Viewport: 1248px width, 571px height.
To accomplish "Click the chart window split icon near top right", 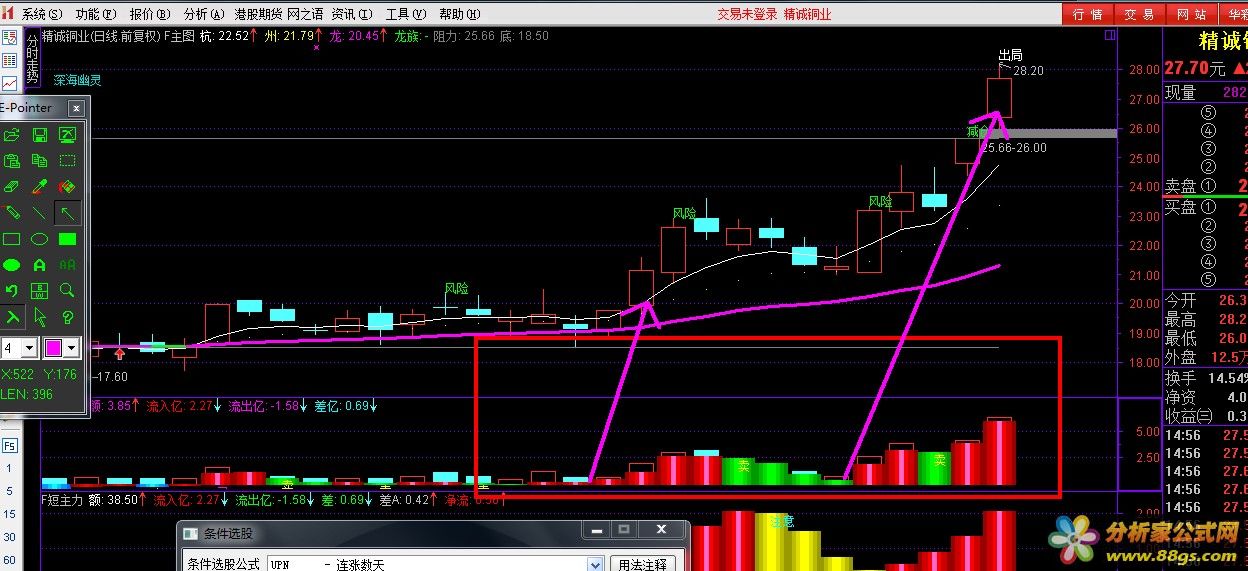I will (x=1110, y=35).
